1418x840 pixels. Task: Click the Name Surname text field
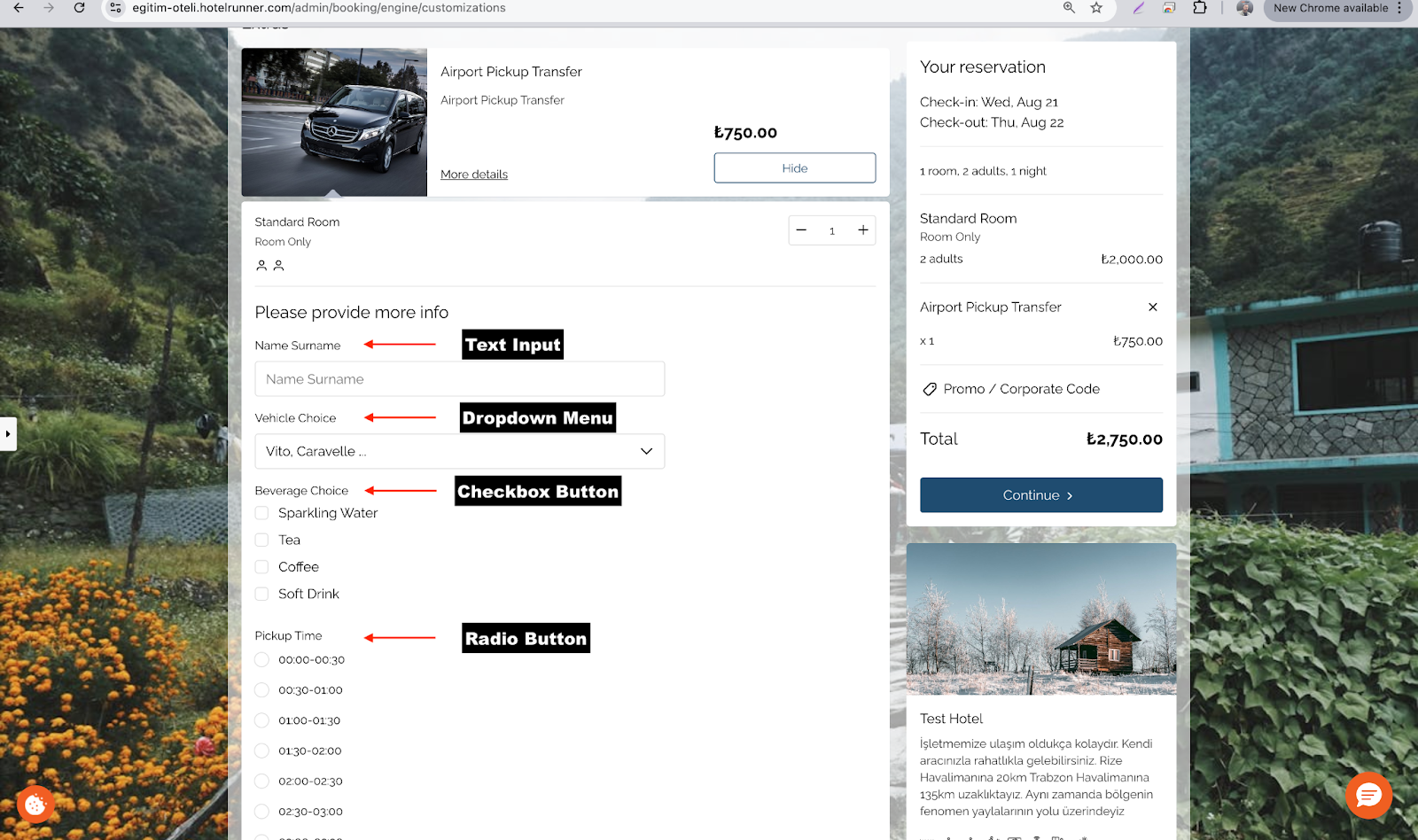[459, 379]
